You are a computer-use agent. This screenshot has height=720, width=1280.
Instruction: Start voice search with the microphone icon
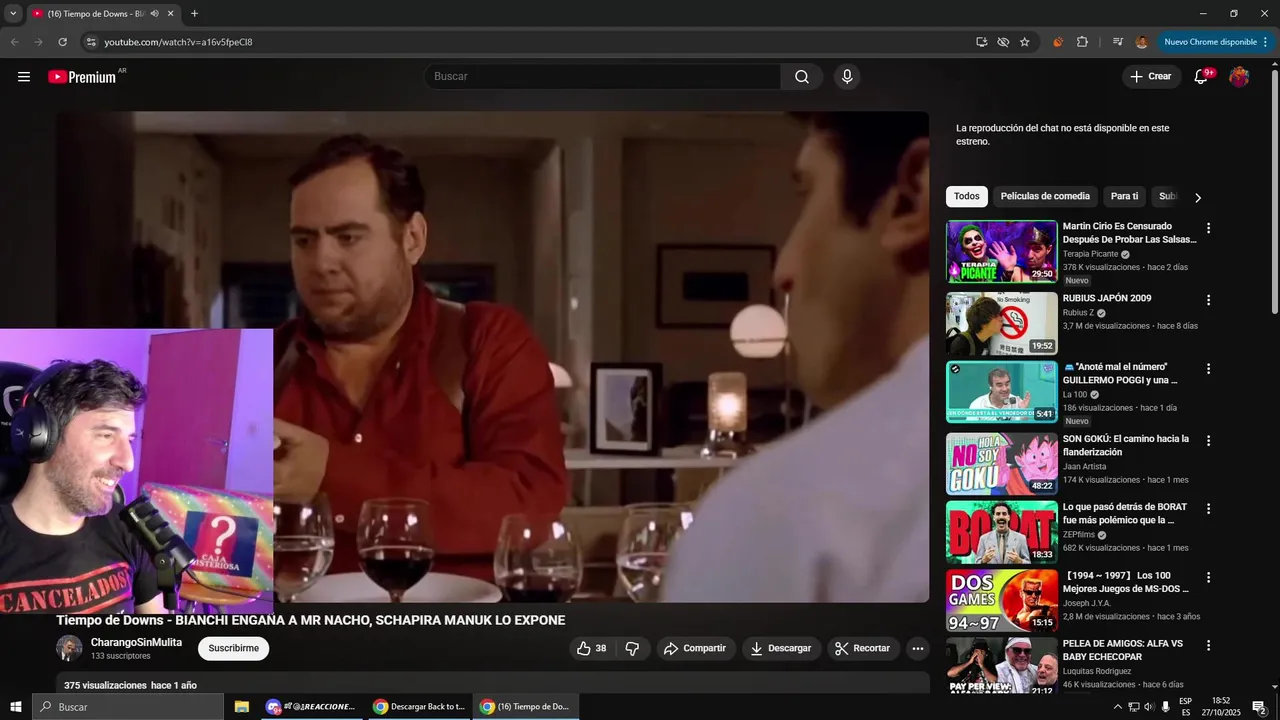pos(847,77)
